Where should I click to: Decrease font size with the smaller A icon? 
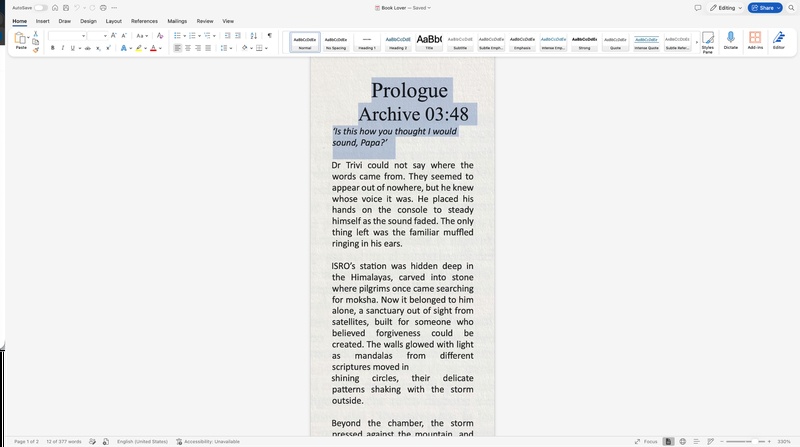click(124, 36)
